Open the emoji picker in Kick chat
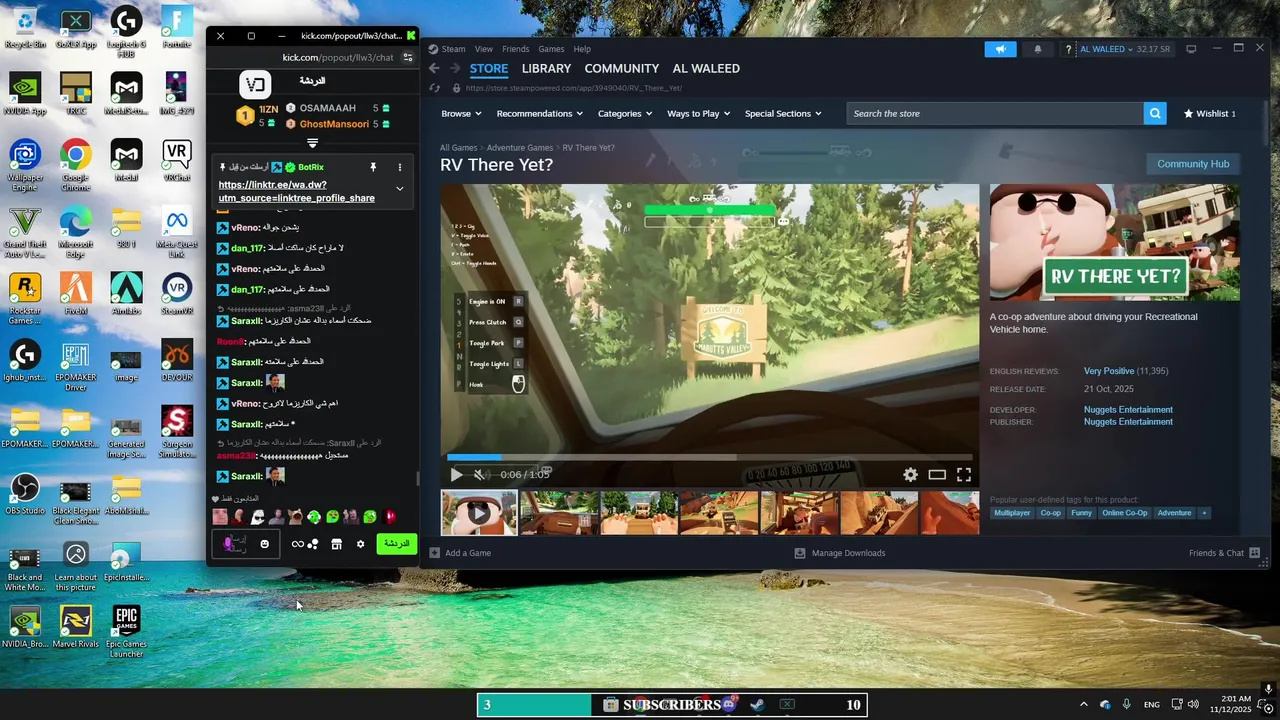 click(x=264, y=544)
